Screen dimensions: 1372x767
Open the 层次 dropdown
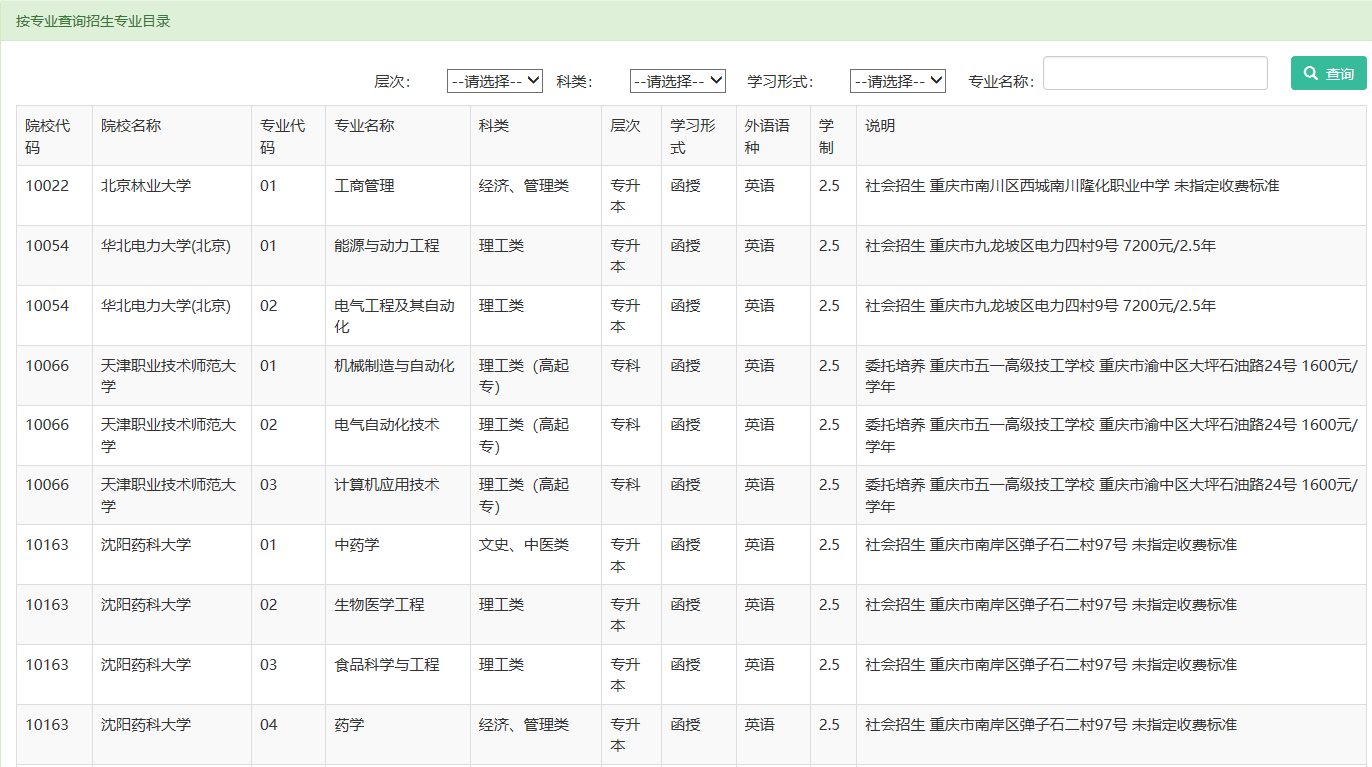(495, 81)
